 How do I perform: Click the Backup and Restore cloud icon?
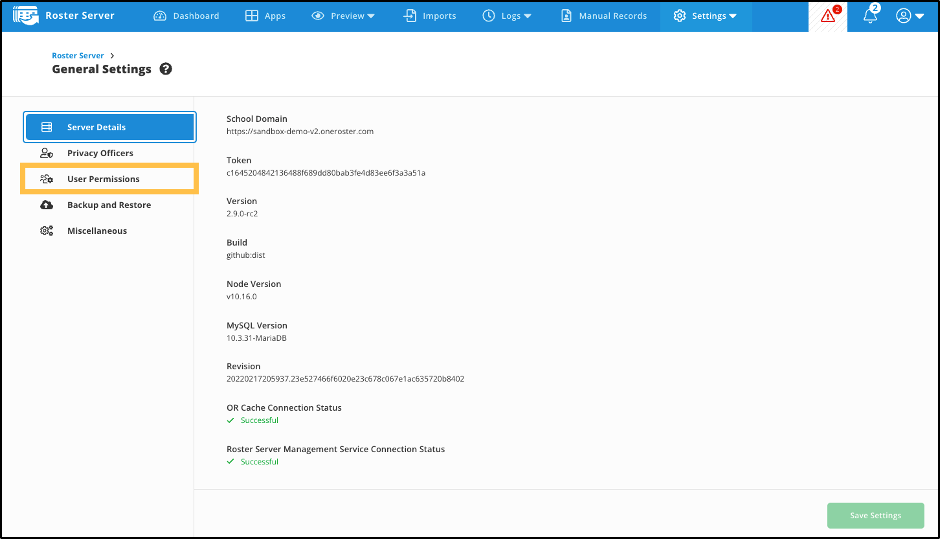46,205
